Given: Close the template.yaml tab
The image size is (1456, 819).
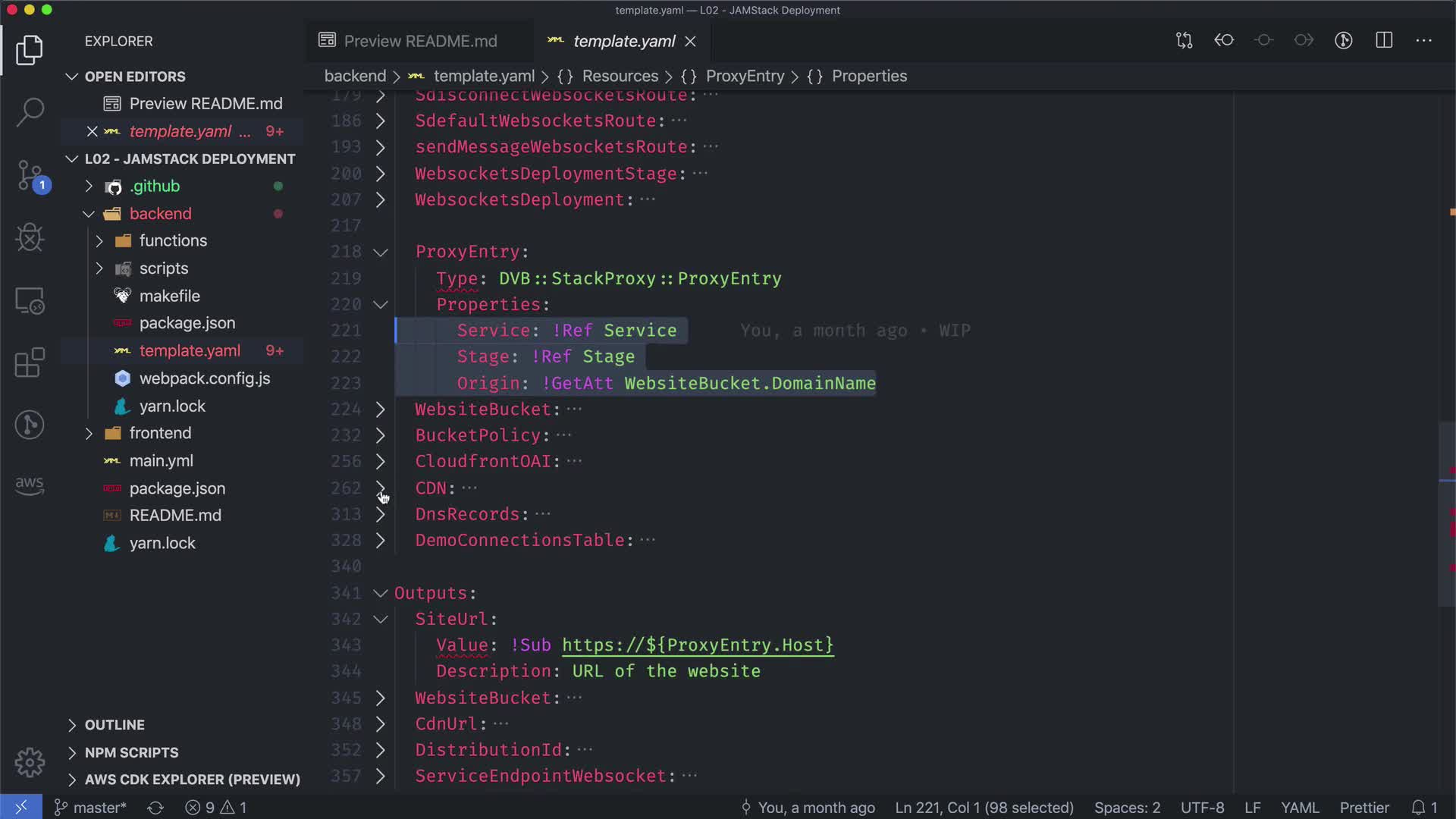Looking at the screenshot, I should [x=691, y=42].
